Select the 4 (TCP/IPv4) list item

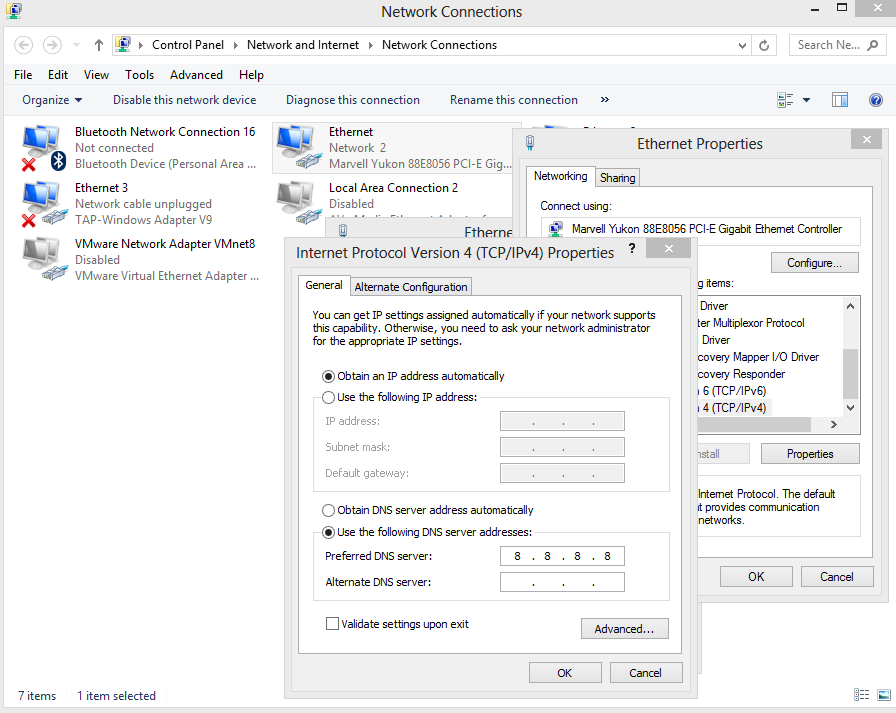click(734, 408)
